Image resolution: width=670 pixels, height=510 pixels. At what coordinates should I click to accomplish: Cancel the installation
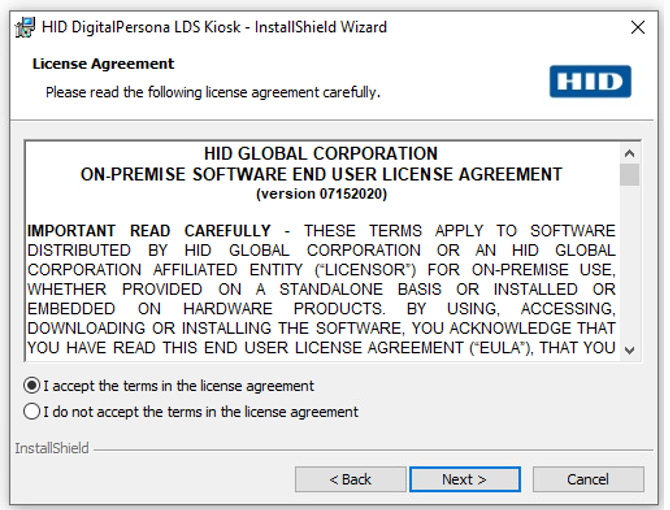pos(587,479)
